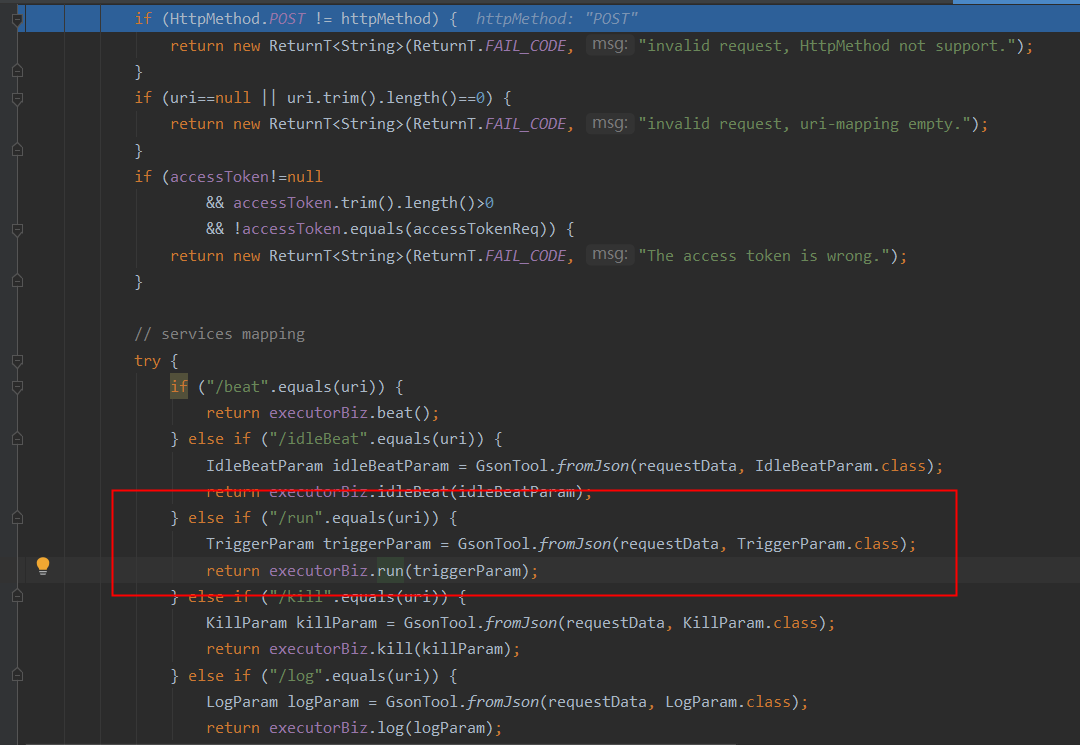Click logParam variable declaration name
The width and height of the screenshot is (1080, 745).
coord(323,702)
